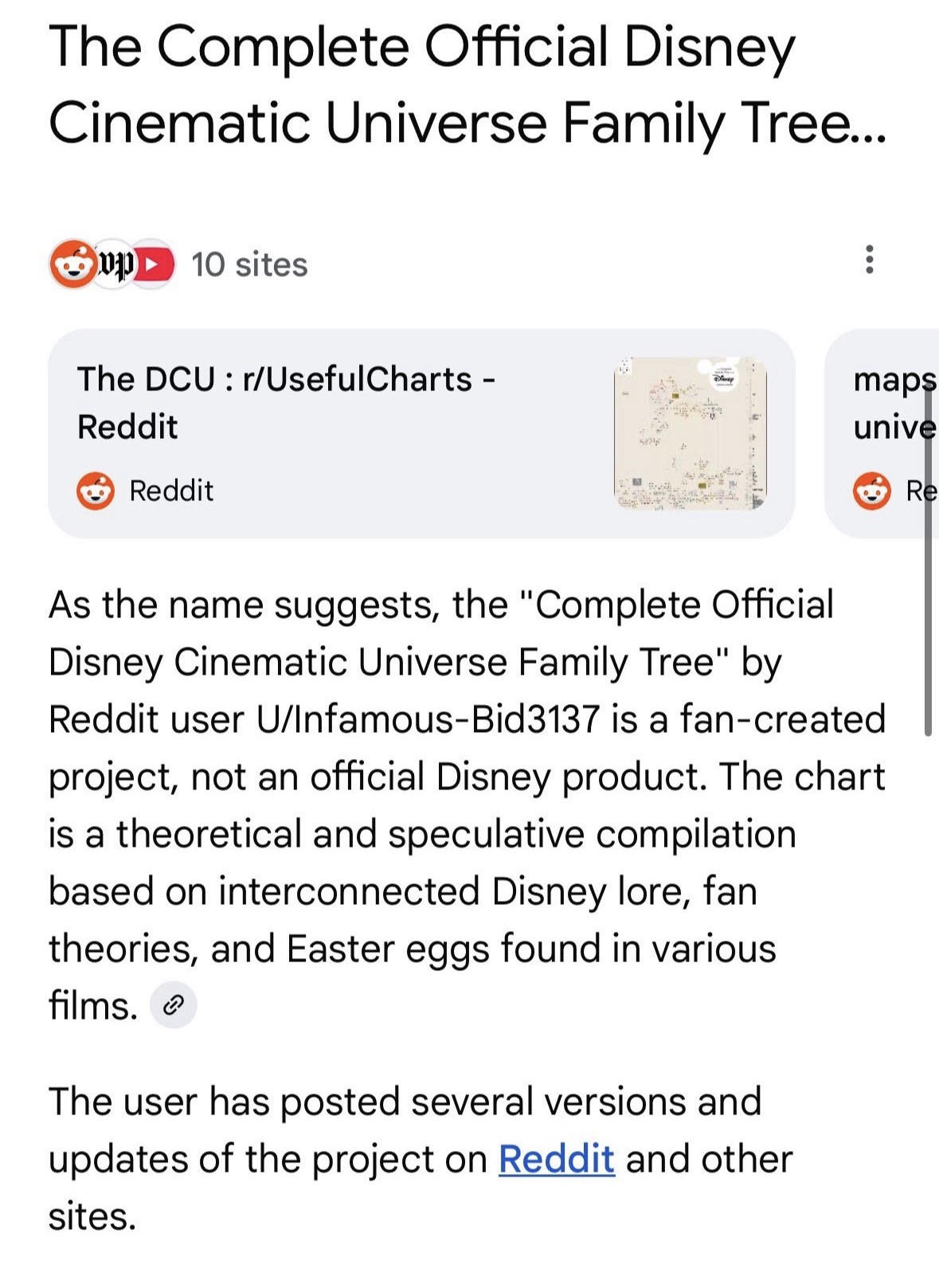Open the '10 sites' sources list
This screenshot has height=1288, width=939.
(x=249, y=264)
